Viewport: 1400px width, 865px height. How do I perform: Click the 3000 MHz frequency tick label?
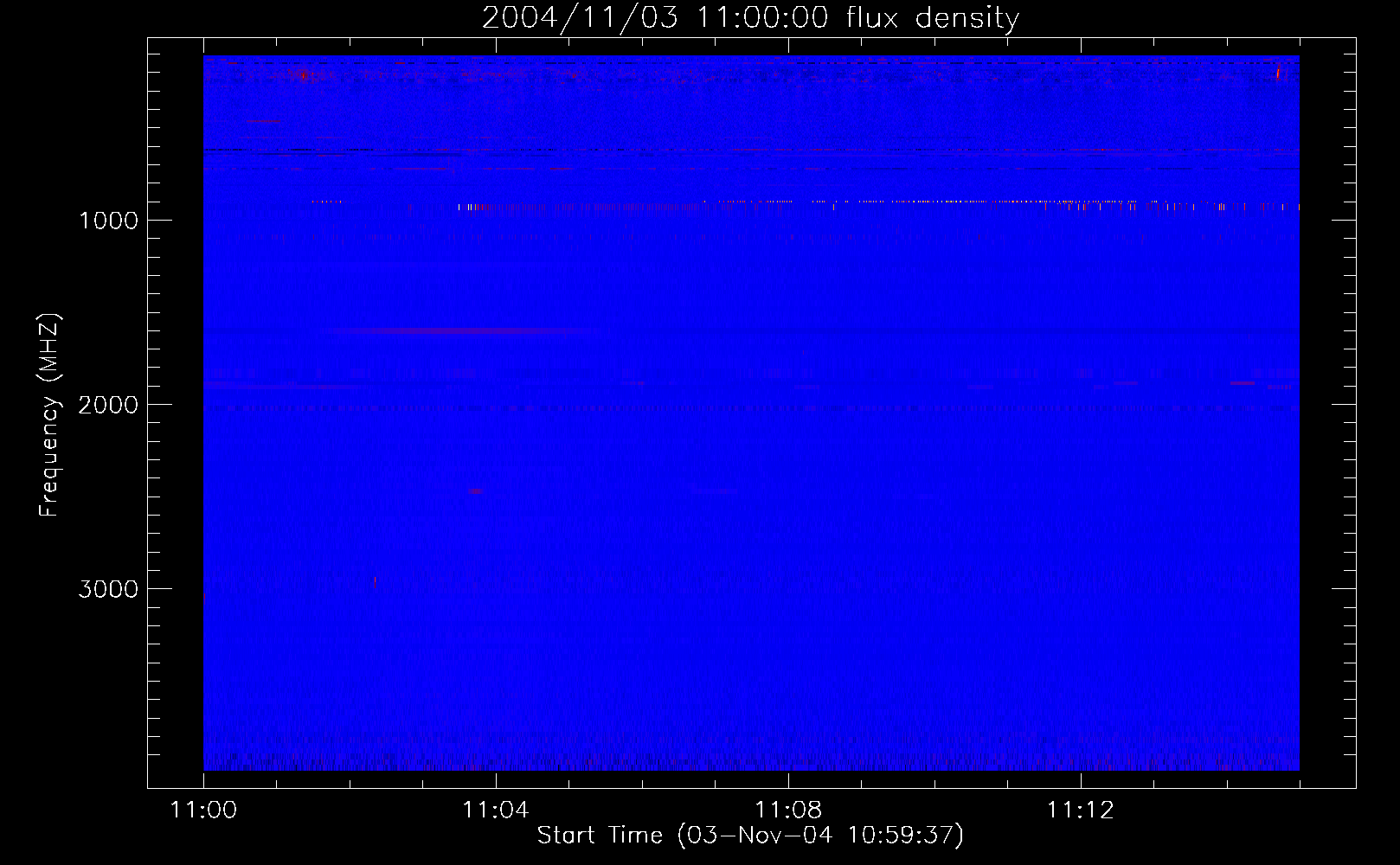tap(108, 589)
